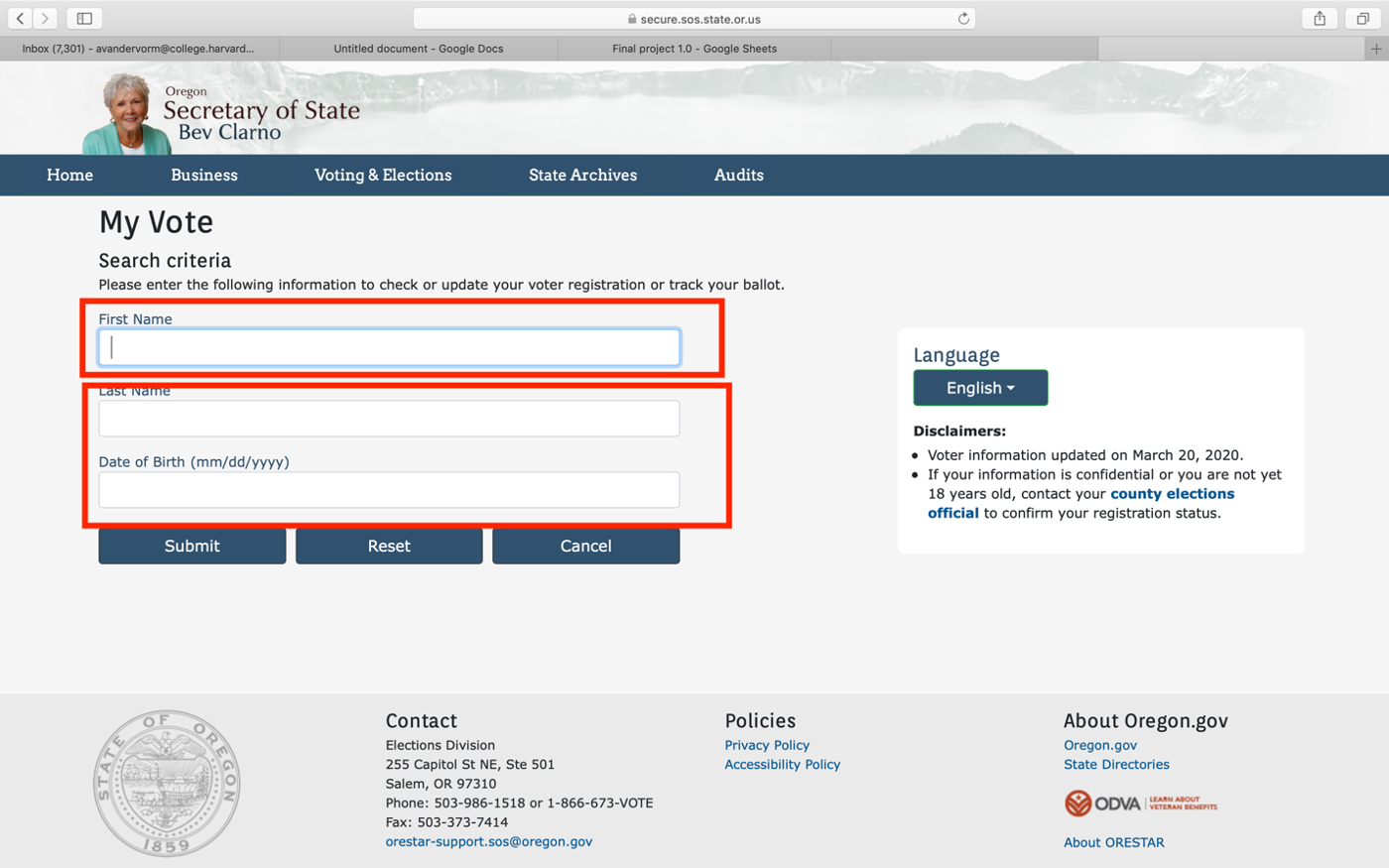Click the Safari forward arrow button
Viewport: 1389px width, 868px height.
point(45,18)
